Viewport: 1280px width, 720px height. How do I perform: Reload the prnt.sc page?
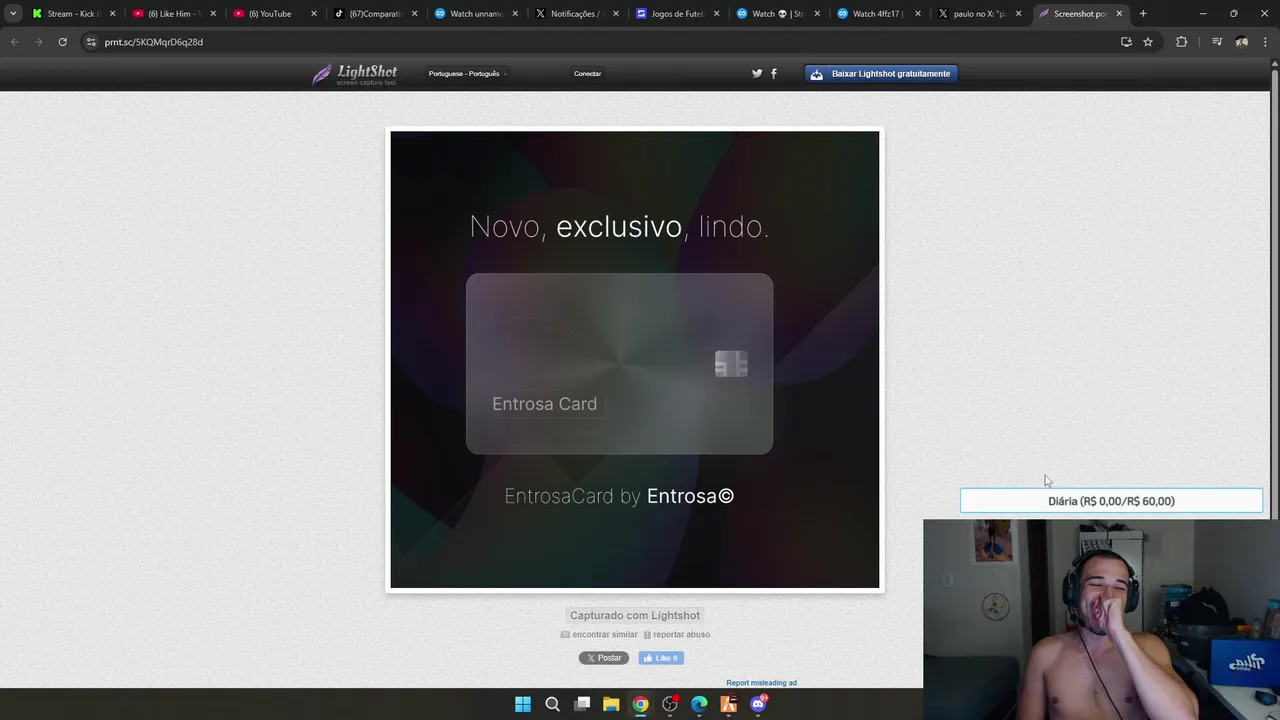pyautogui.click(x=62, y=42)
